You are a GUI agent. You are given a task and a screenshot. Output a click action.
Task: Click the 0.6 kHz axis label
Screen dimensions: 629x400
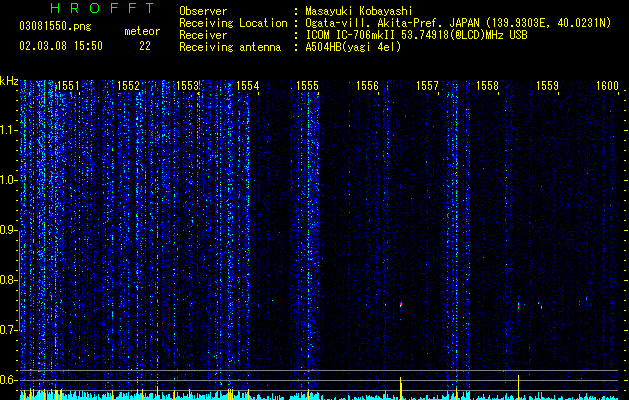[8, 380]
